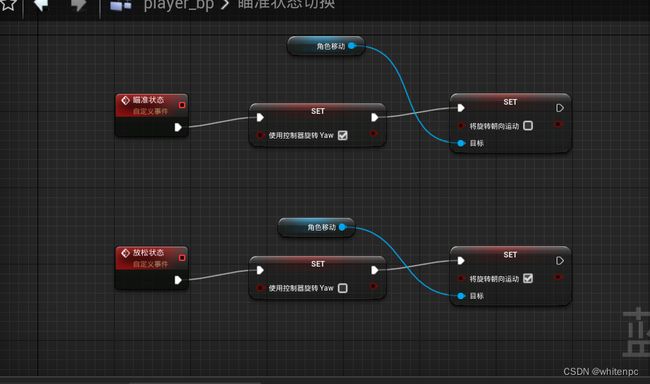The image size is (650, 384).
Task: Select the 放松状态 custom event node title
Action: [148, 253]
